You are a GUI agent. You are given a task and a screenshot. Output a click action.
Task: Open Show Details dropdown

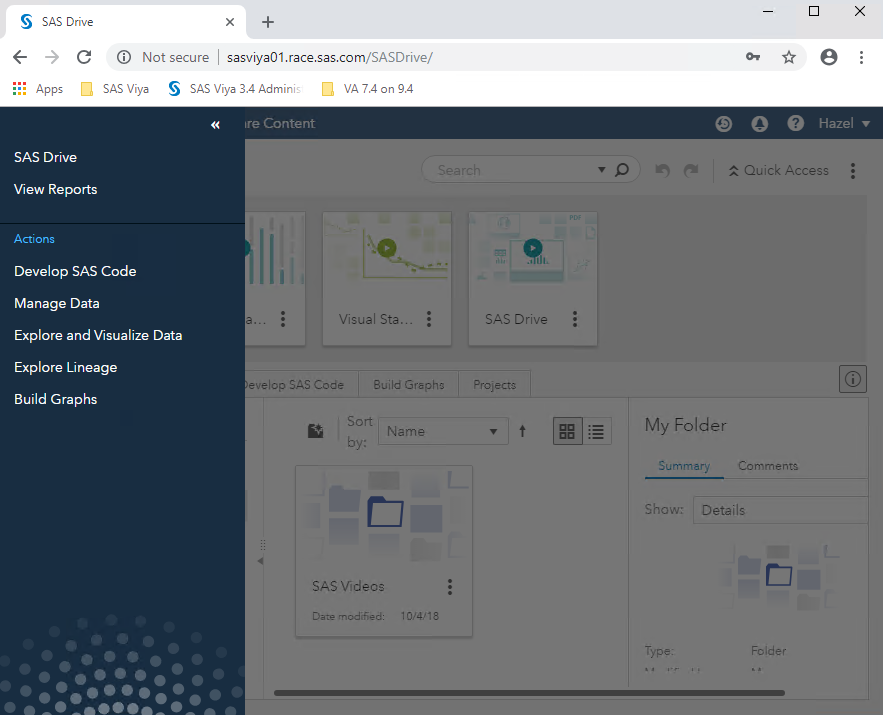781,510
